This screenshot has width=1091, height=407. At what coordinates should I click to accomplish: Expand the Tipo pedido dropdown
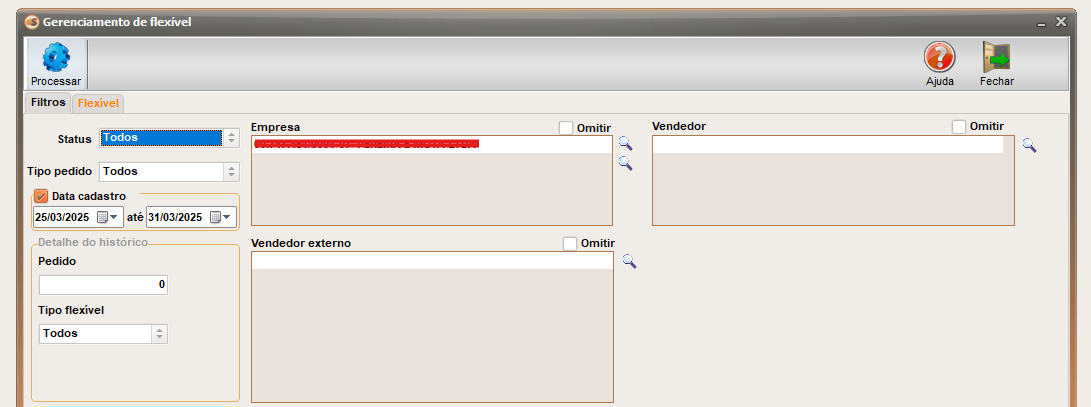[231, 172]
